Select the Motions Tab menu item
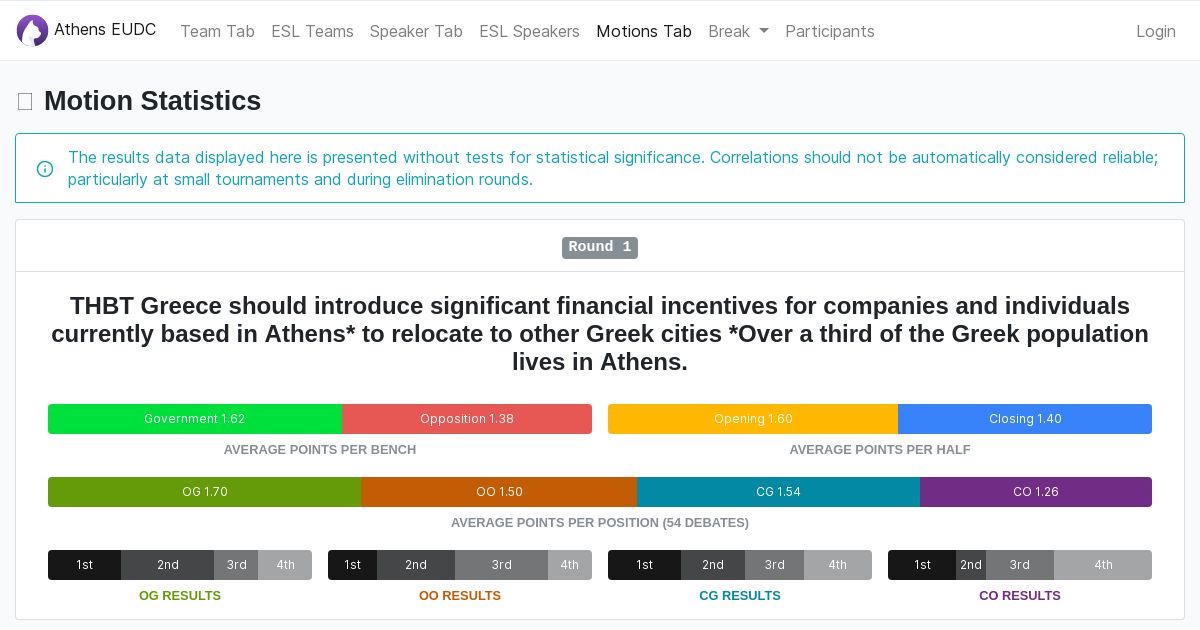The height and width of the screenshot is (630, 1200). (x=644, y=31)
